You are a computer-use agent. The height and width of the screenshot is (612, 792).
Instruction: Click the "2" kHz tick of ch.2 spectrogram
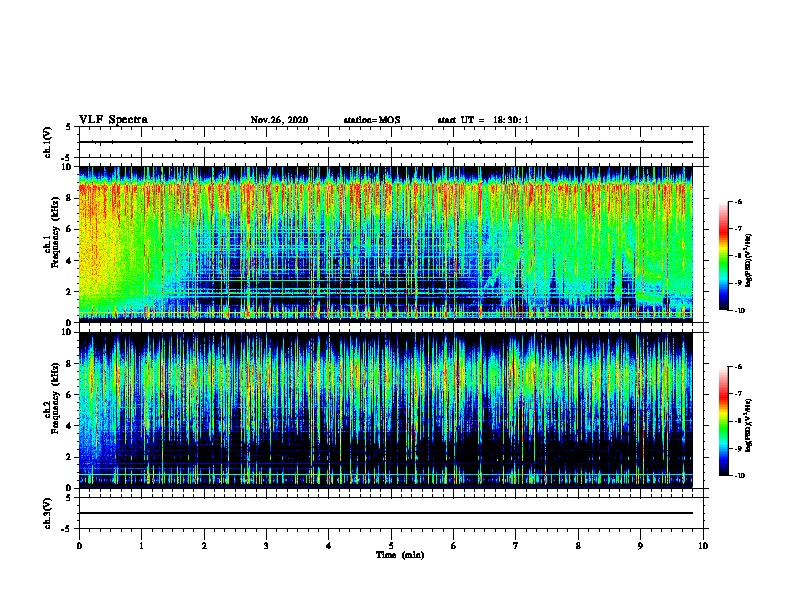pyautogui.click(x=69, y=457)
